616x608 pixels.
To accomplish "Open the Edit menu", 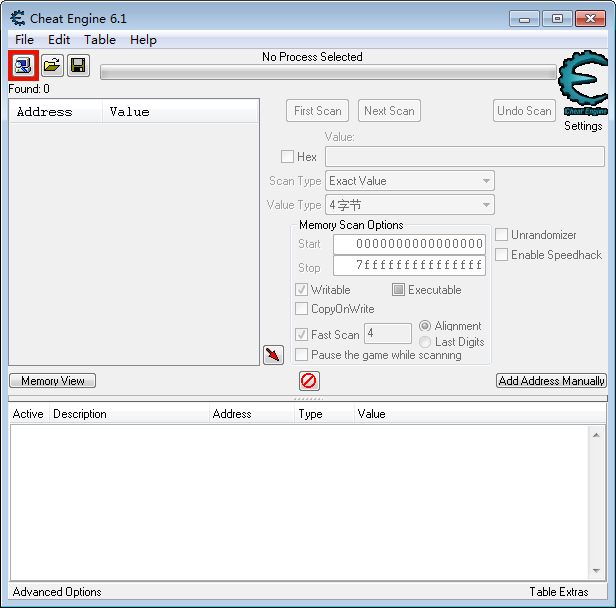I will click(59, 40).
